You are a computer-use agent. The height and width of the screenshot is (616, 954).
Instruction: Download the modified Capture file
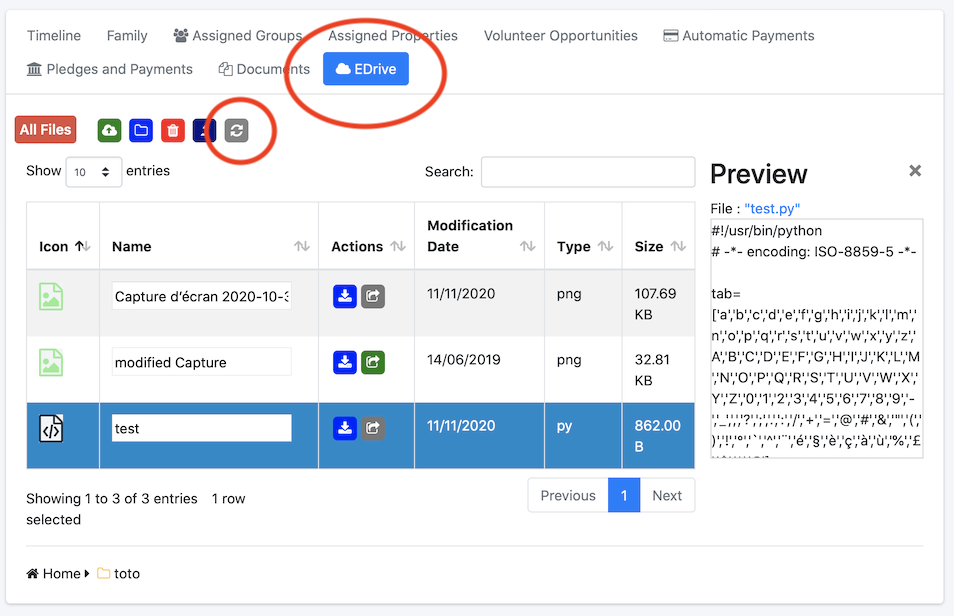pos(344,362)
